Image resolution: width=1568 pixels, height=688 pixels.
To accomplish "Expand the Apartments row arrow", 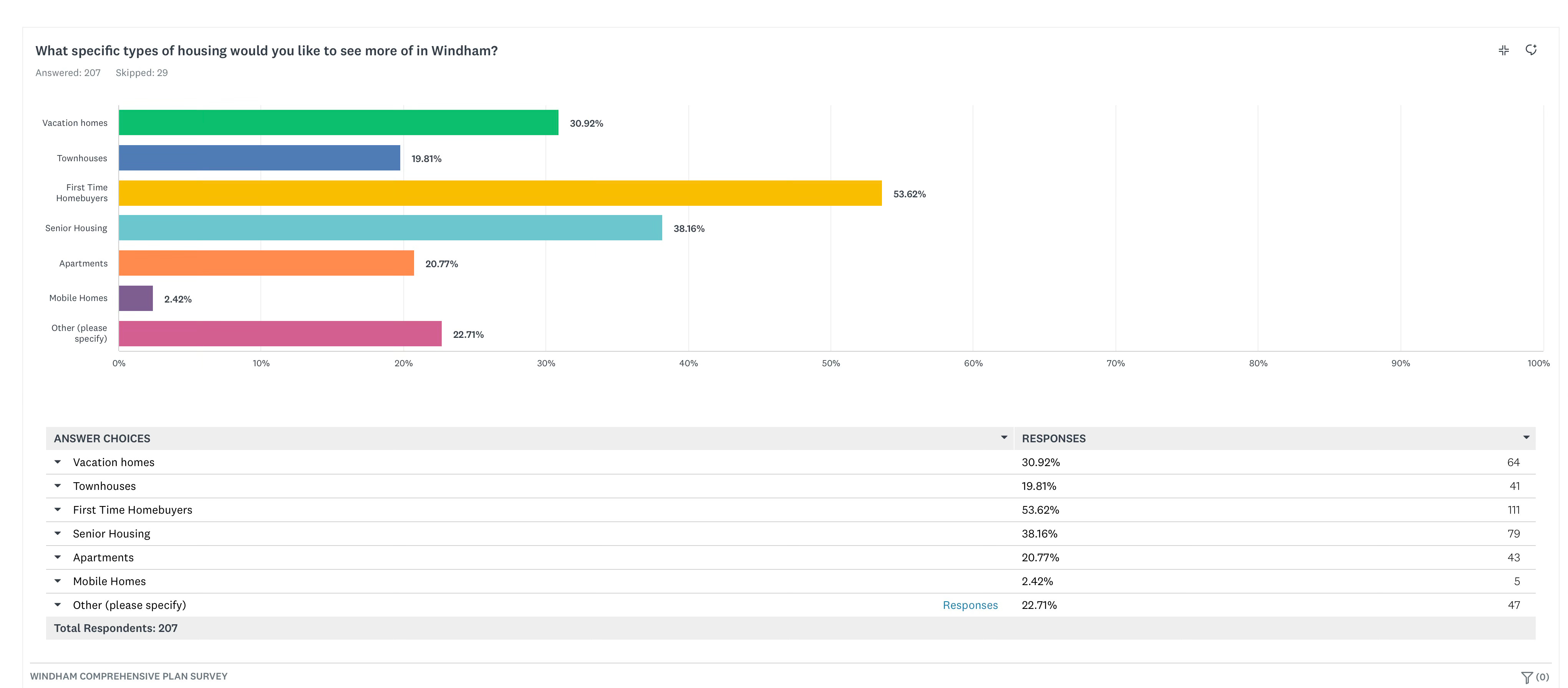I will [58, 557].
